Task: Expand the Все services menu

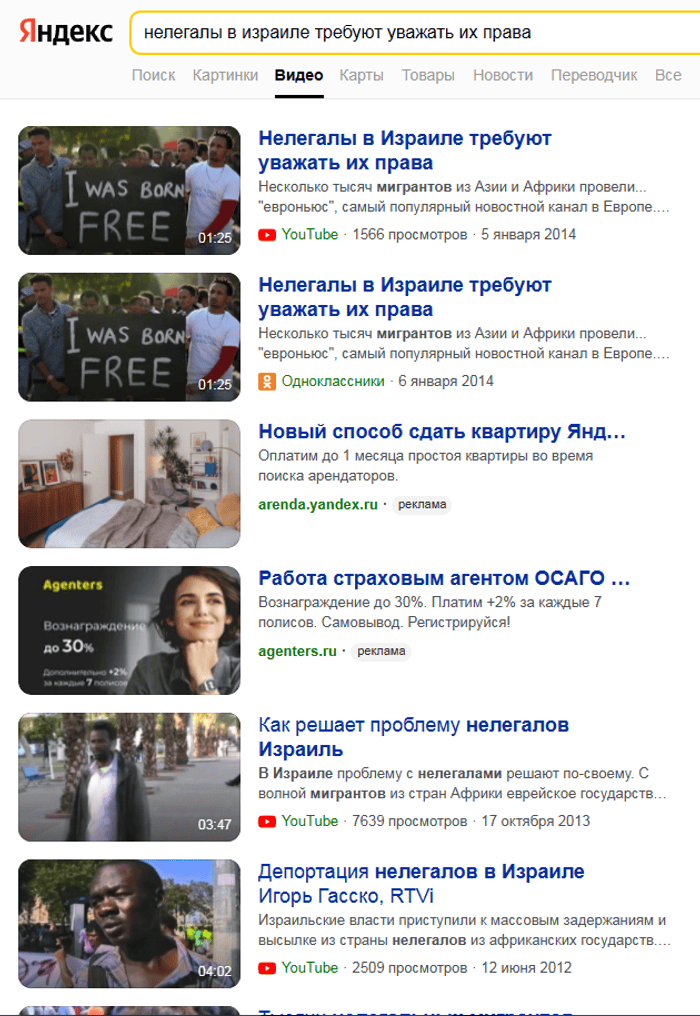Action: coord(668,75)
